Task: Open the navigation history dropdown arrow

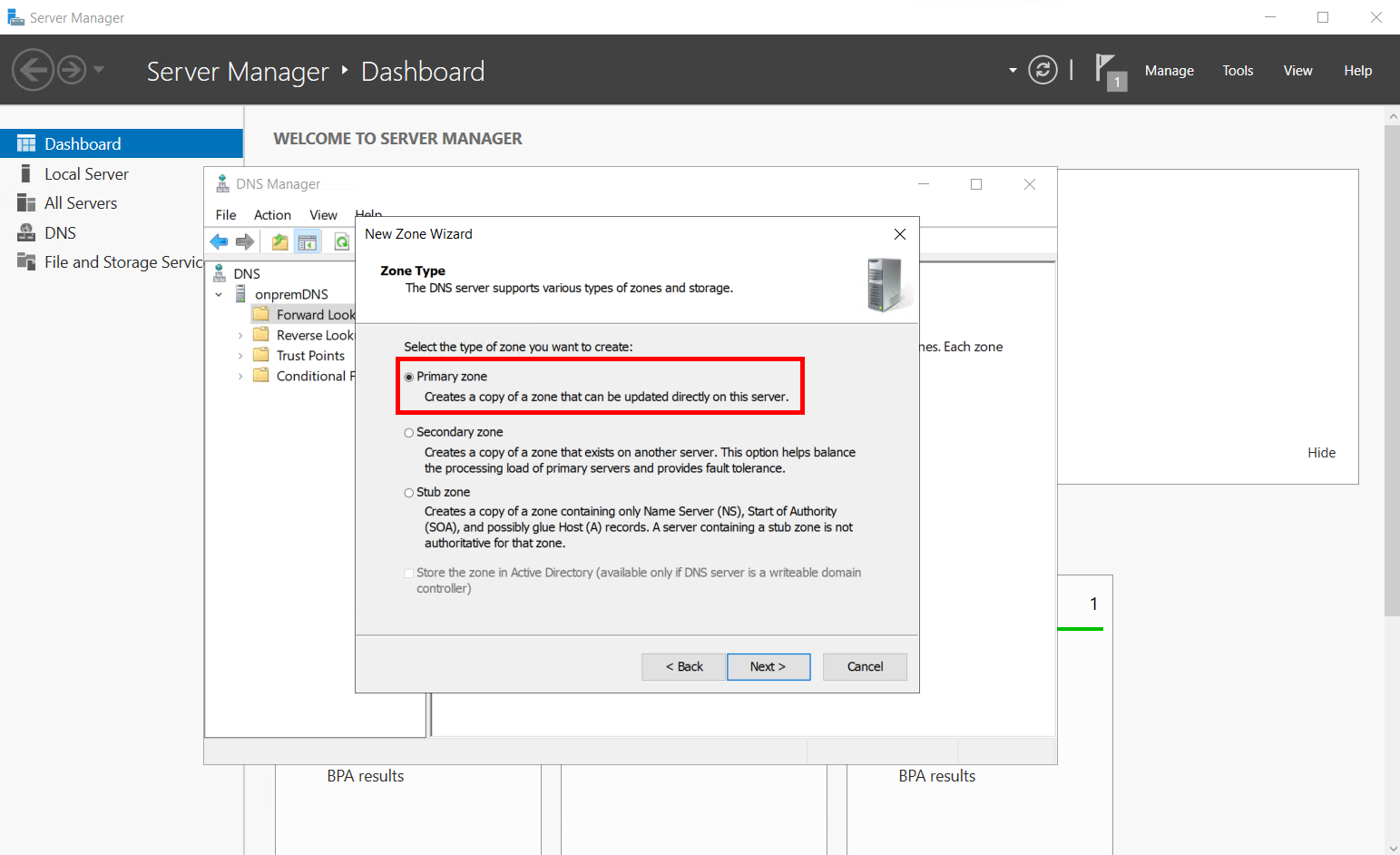Action: [99, 70]
